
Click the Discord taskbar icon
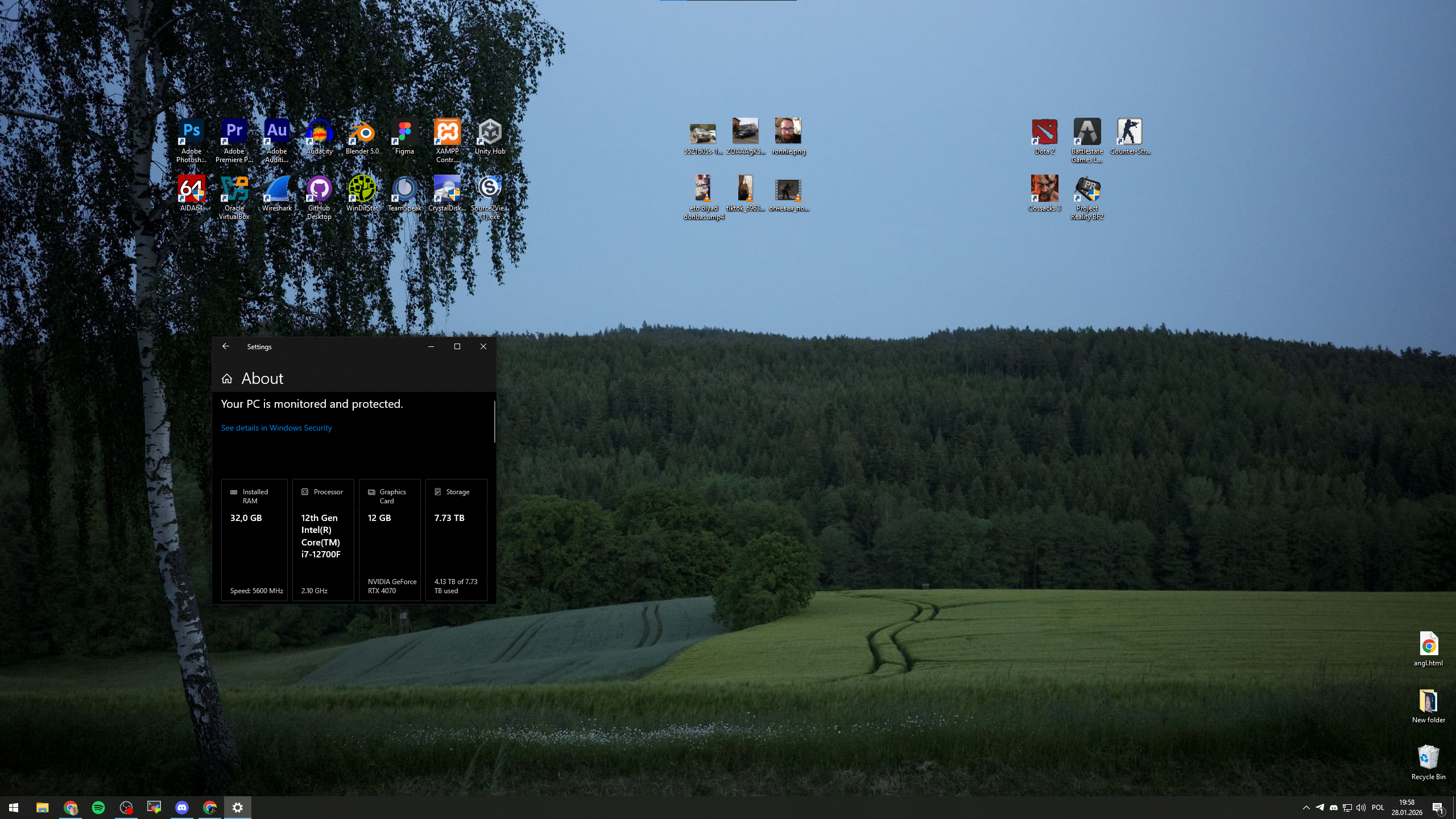pos(182,808)
